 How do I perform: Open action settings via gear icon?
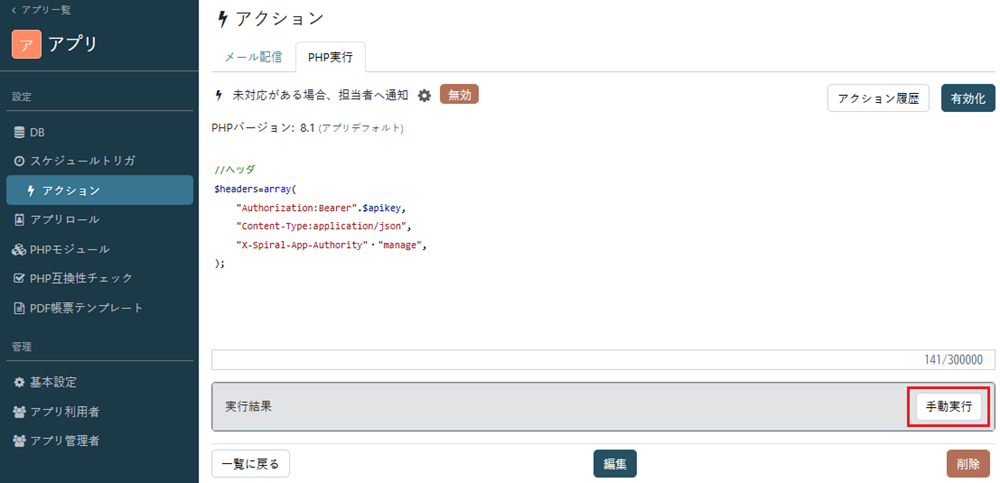pyautogui.click(x=424, y=95)
